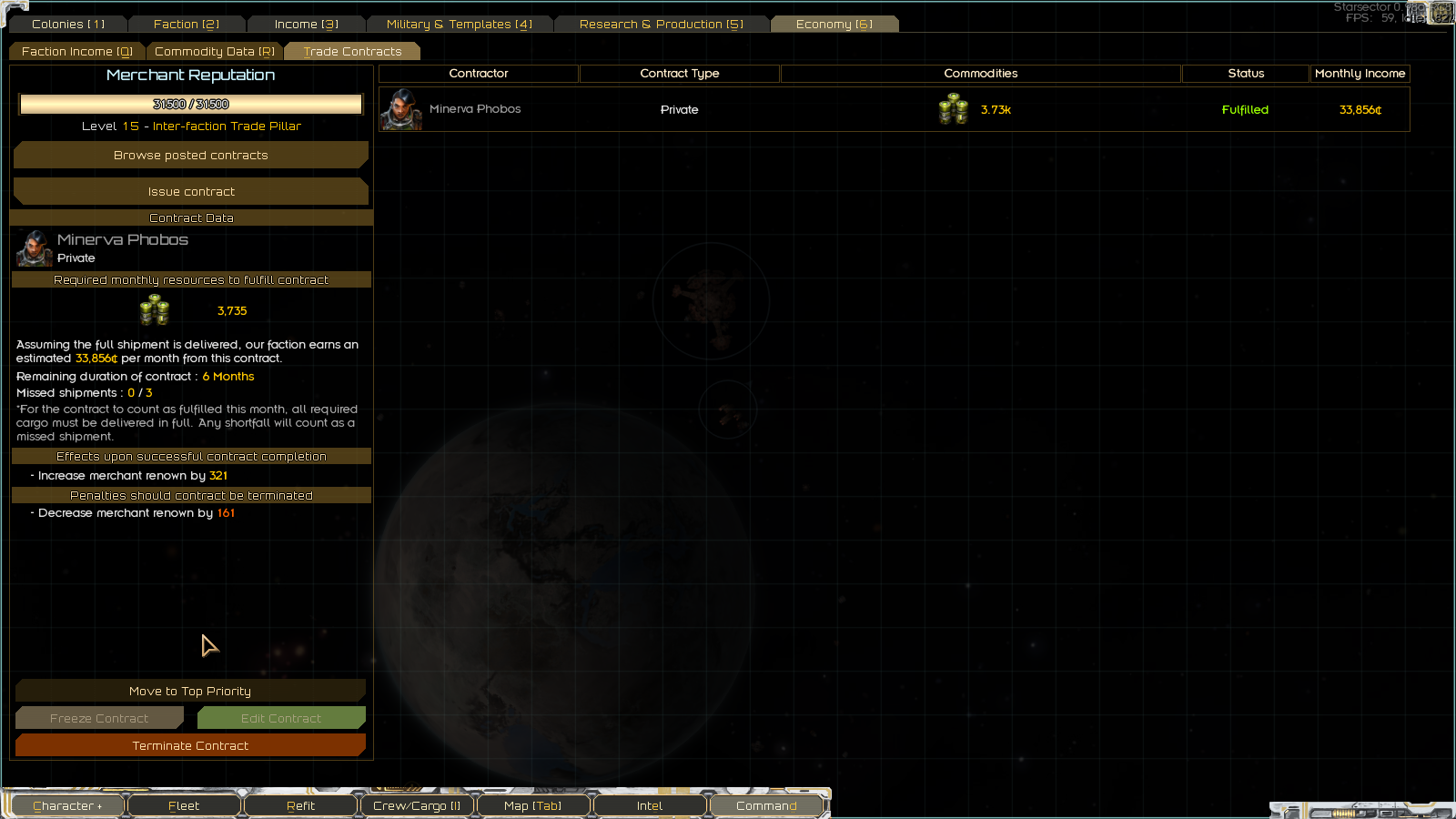Viewport: 1456px width, 819px height.
Task: Sort by Monthly Income column header
Action: 1360,74
